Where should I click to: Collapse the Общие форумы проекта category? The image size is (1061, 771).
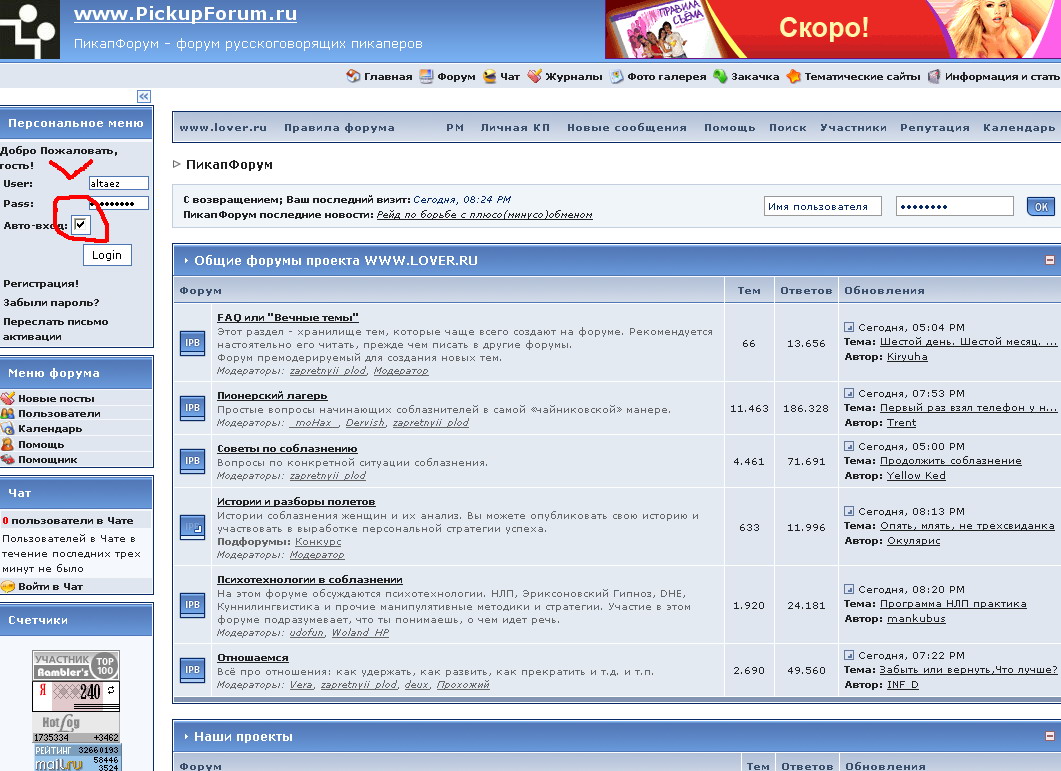1050,260
